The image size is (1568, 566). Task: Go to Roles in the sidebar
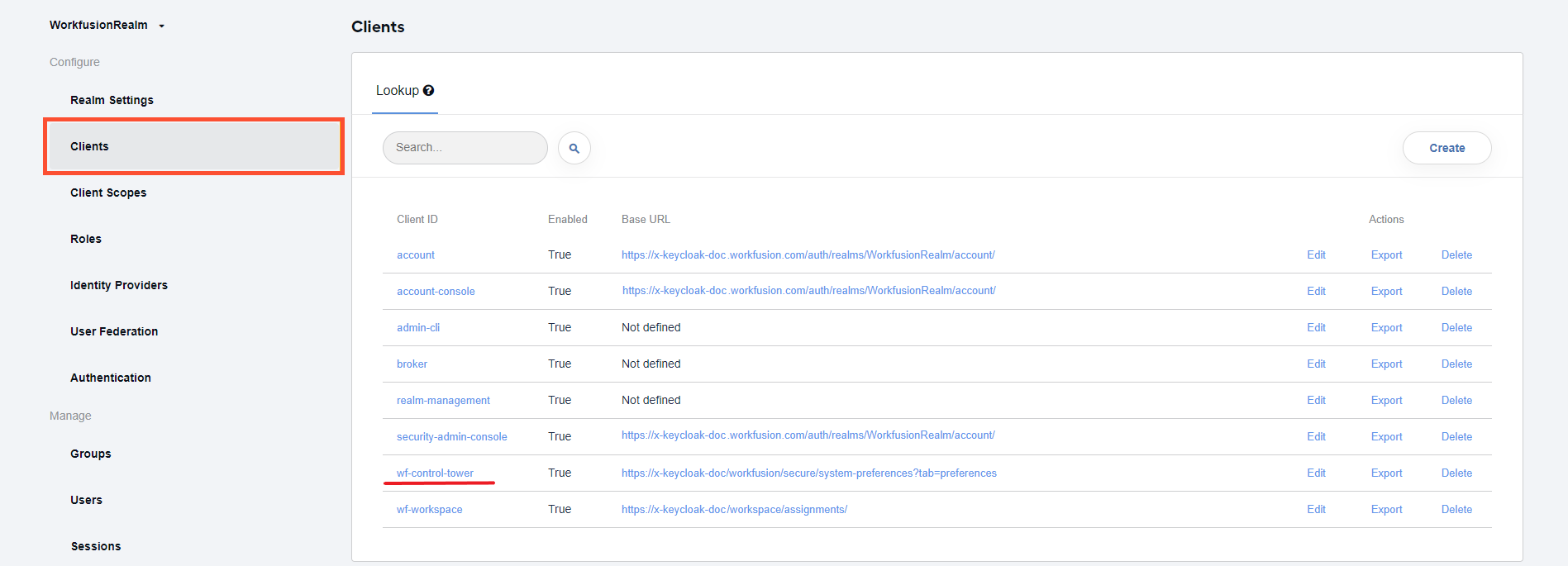86,239
